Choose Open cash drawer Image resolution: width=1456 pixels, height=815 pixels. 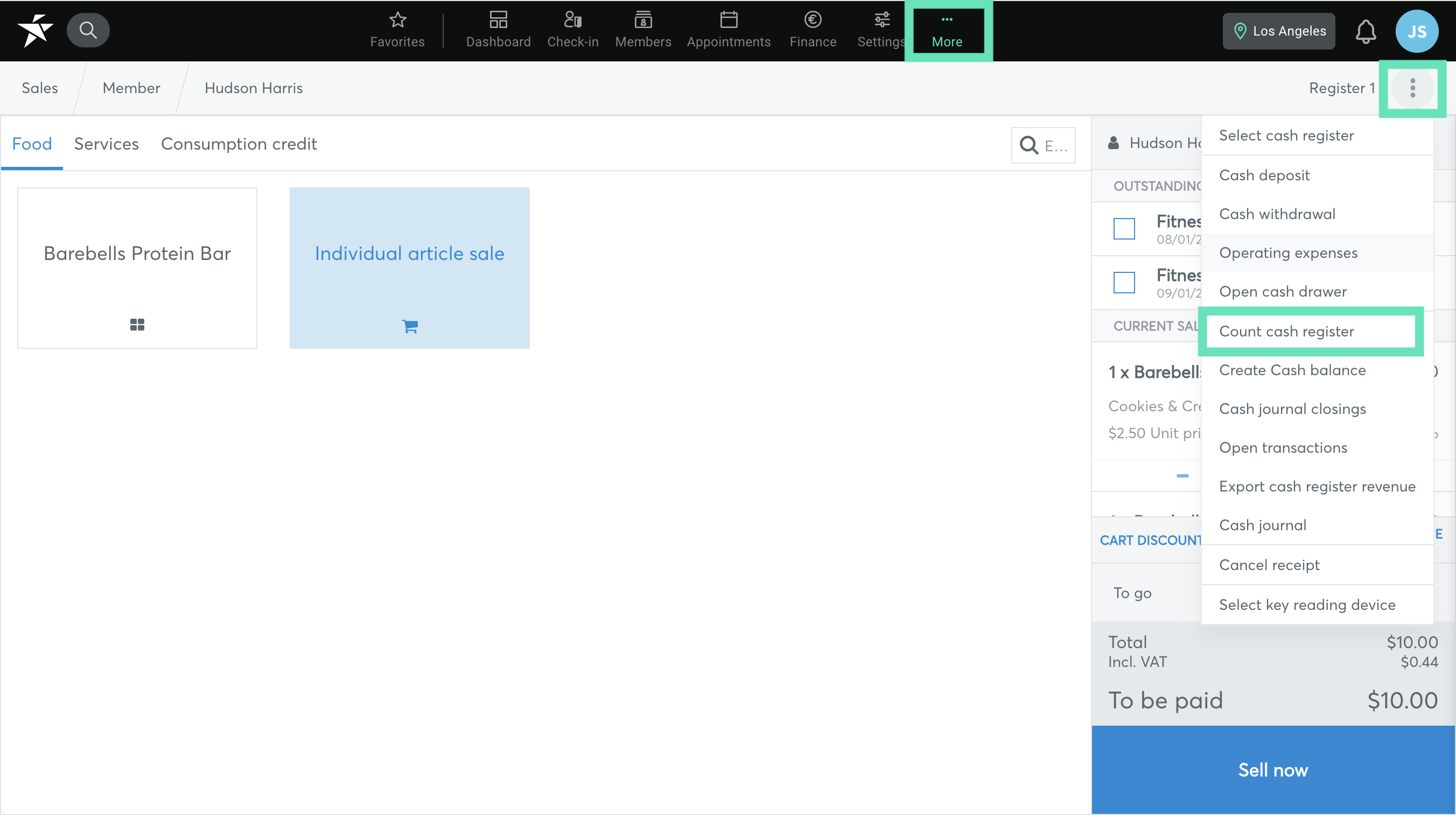[1317, 292]
